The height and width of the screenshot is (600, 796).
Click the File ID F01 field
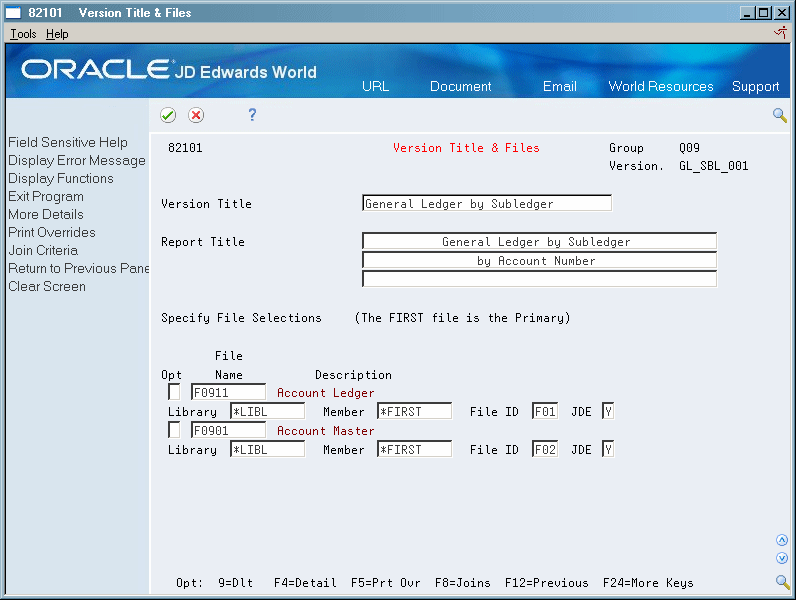coord(545,411)
